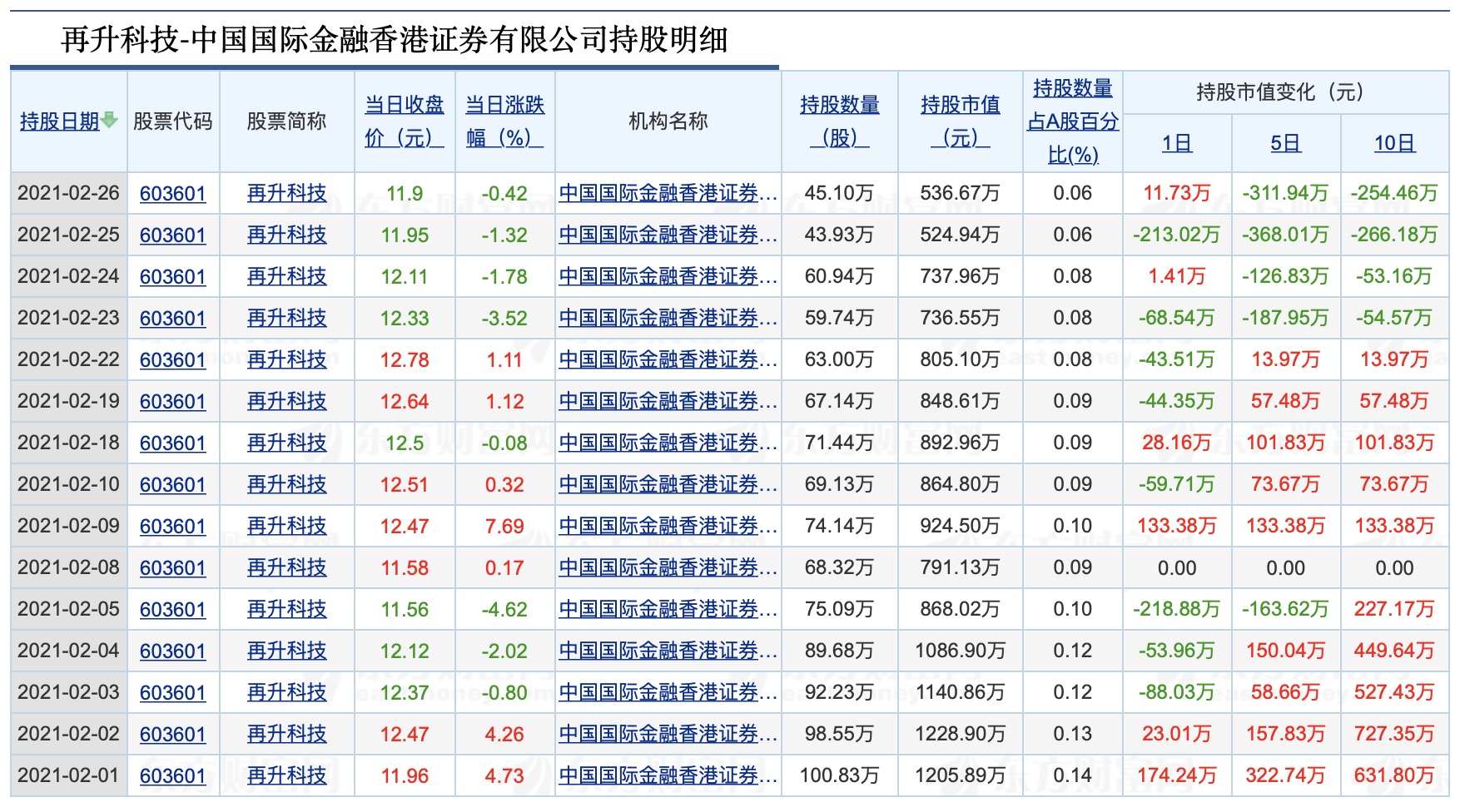Open 再升科技 link in 2021-02-23 row

287,319
